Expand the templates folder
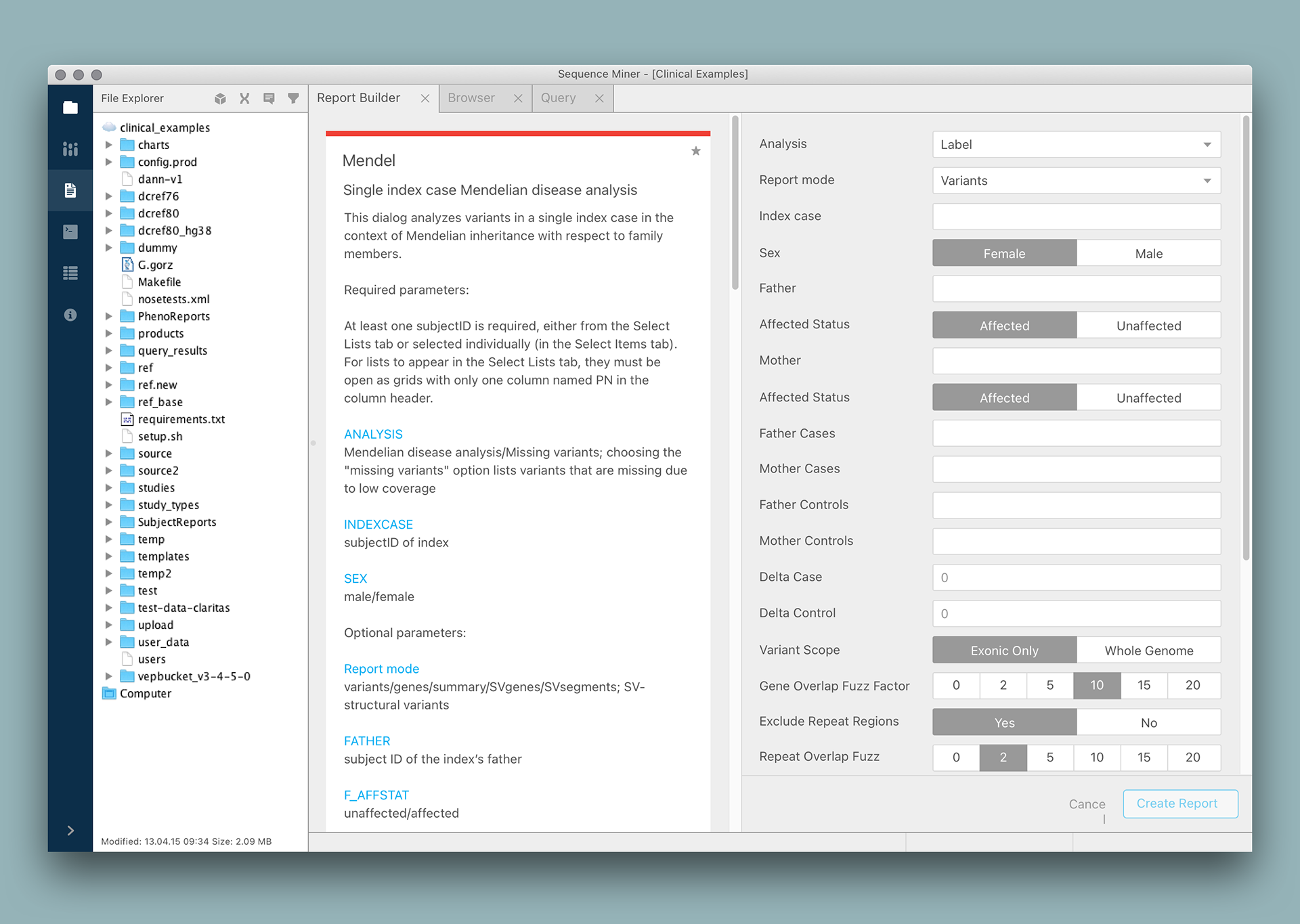The height and width of the screenshot is (924, 1300). click(108, 556)
